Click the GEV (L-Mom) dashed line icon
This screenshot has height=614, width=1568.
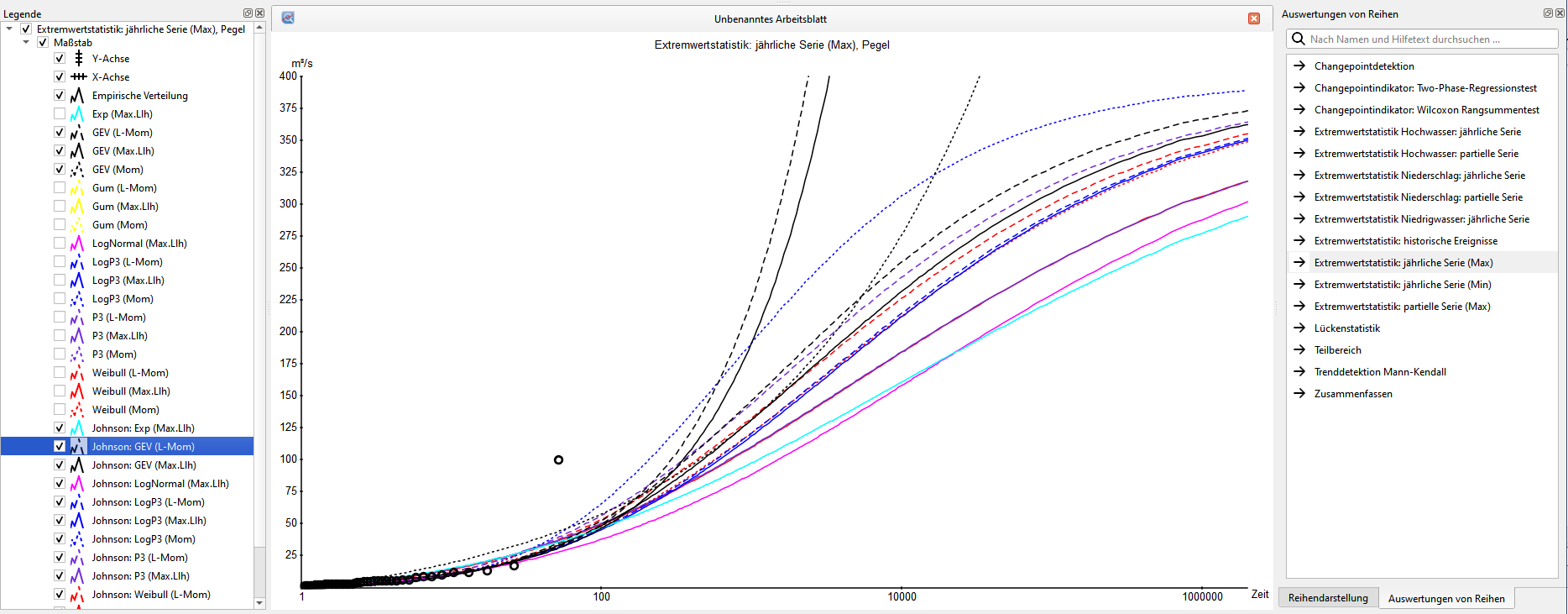77,133
